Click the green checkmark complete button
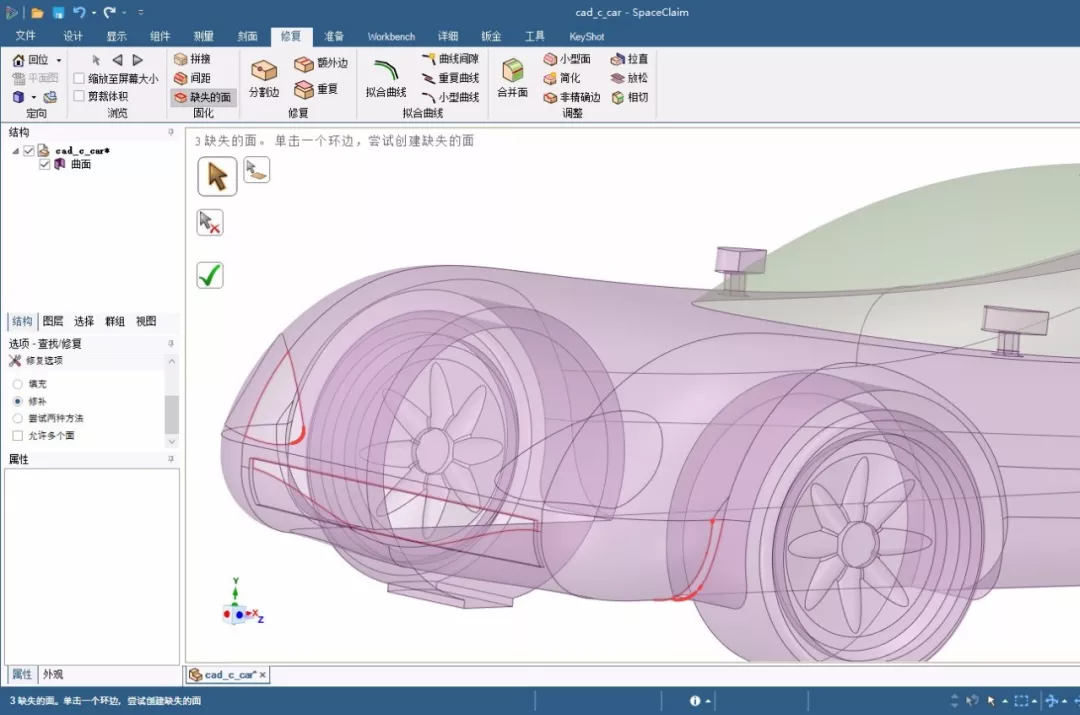The width and height of the screenshot is (1080, 715). coord(210,276)
